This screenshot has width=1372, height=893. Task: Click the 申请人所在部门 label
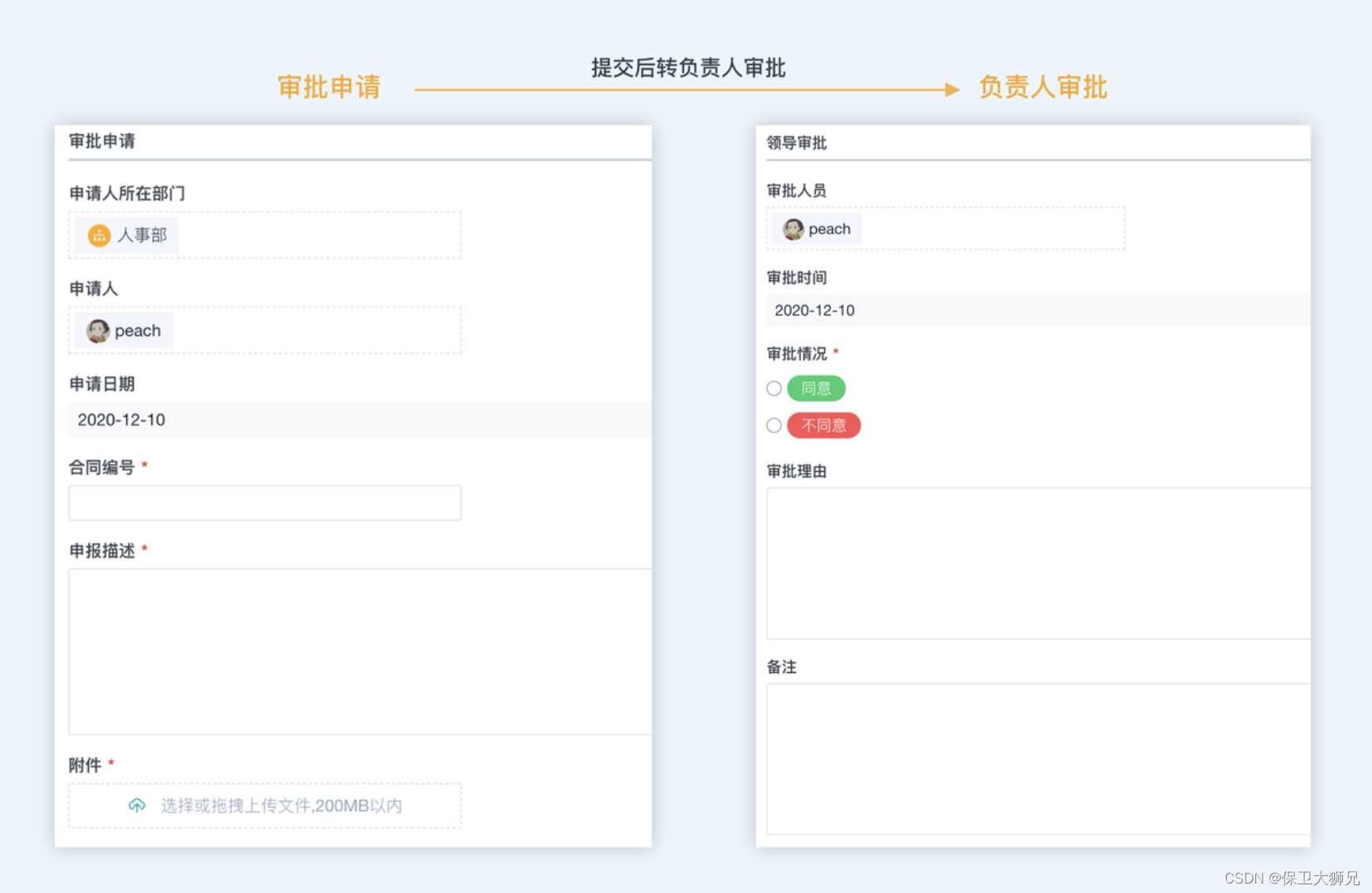click(127, 193)
